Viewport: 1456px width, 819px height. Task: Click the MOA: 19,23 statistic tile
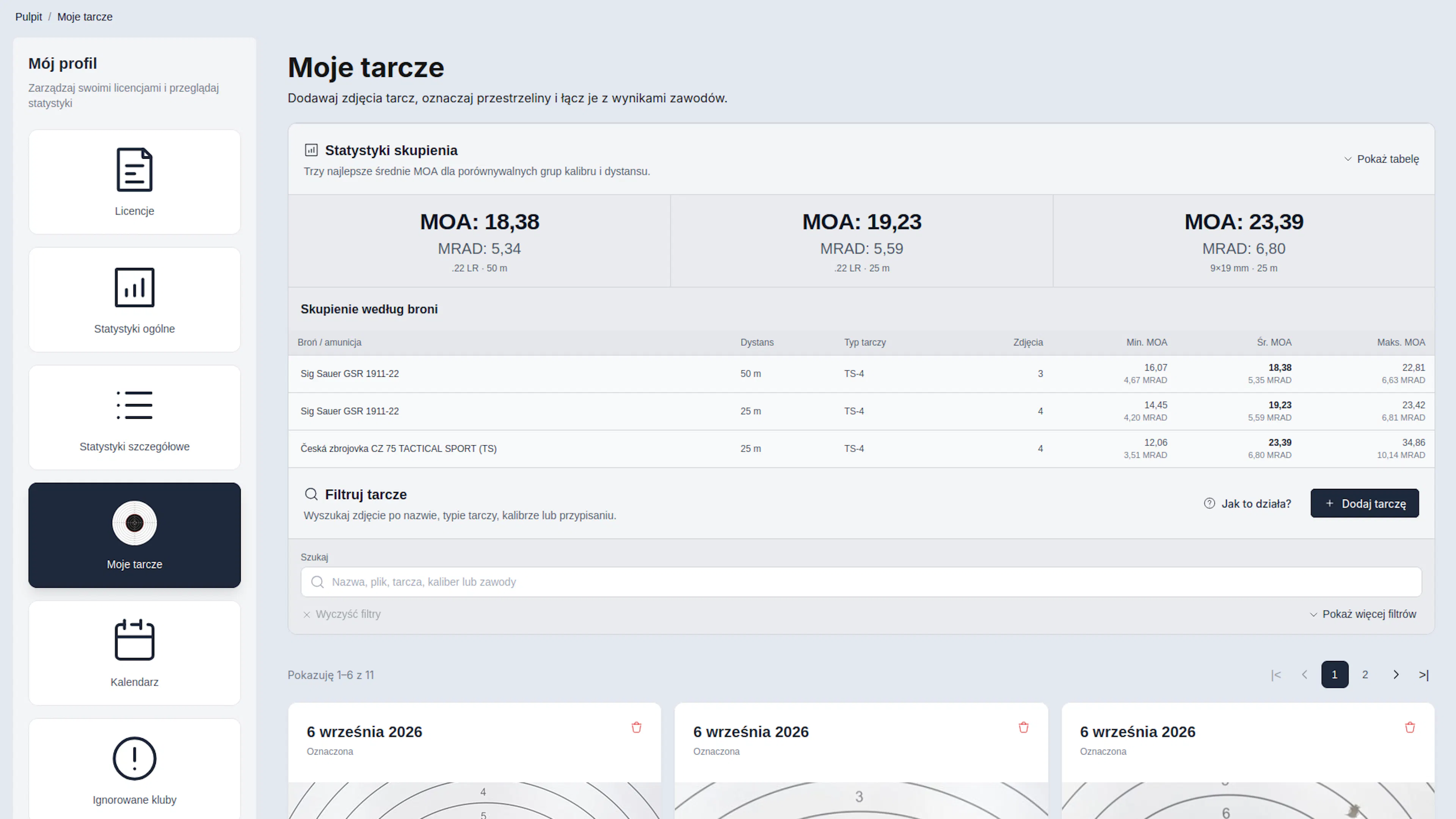click(861, 241)
